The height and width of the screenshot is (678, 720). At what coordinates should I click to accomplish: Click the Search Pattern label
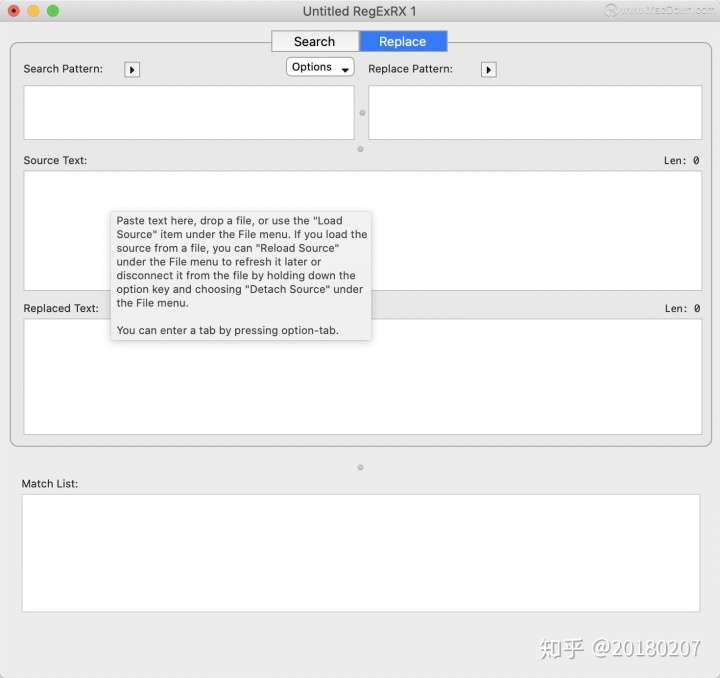click(x=63, y=69)
